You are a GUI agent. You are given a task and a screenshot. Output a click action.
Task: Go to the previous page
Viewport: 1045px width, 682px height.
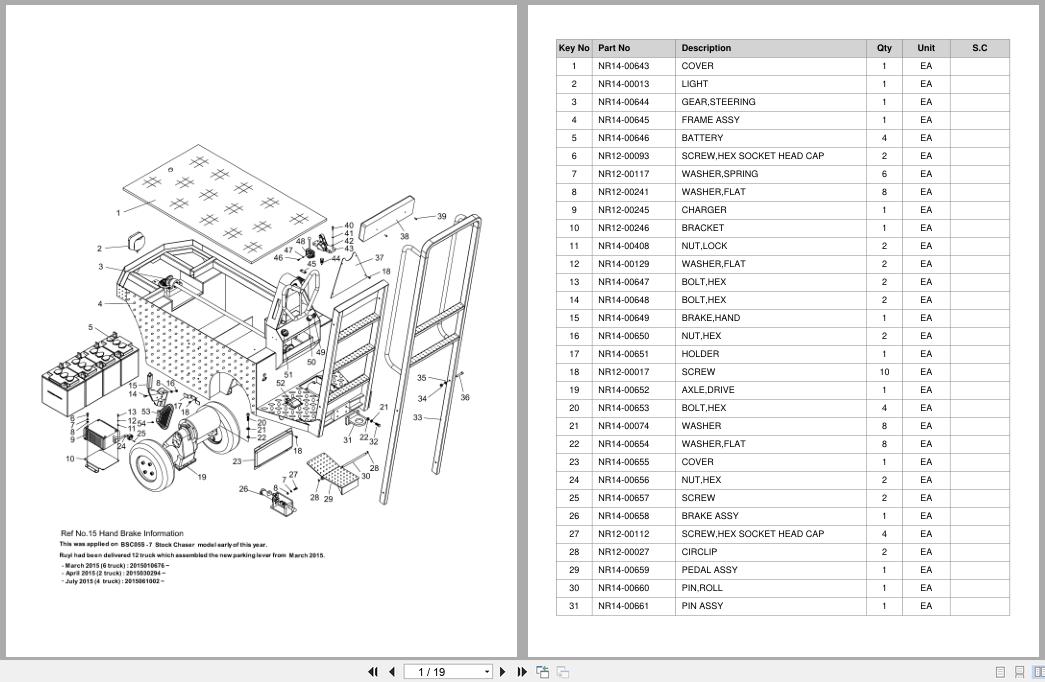(x=392, y=672)
